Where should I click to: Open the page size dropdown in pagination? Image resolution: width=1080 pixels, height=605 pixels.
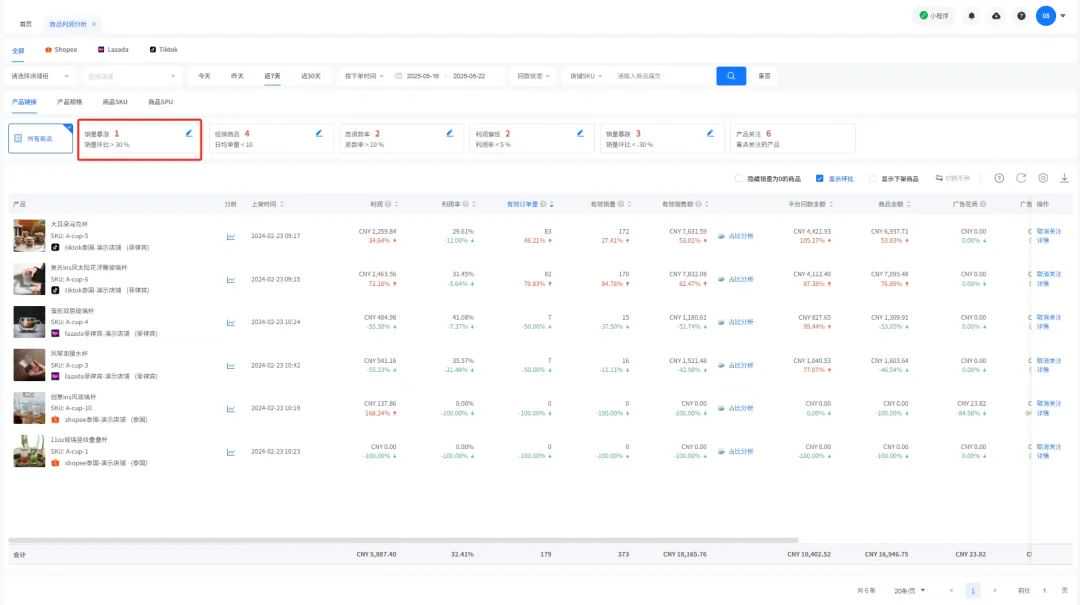point(909,591)
